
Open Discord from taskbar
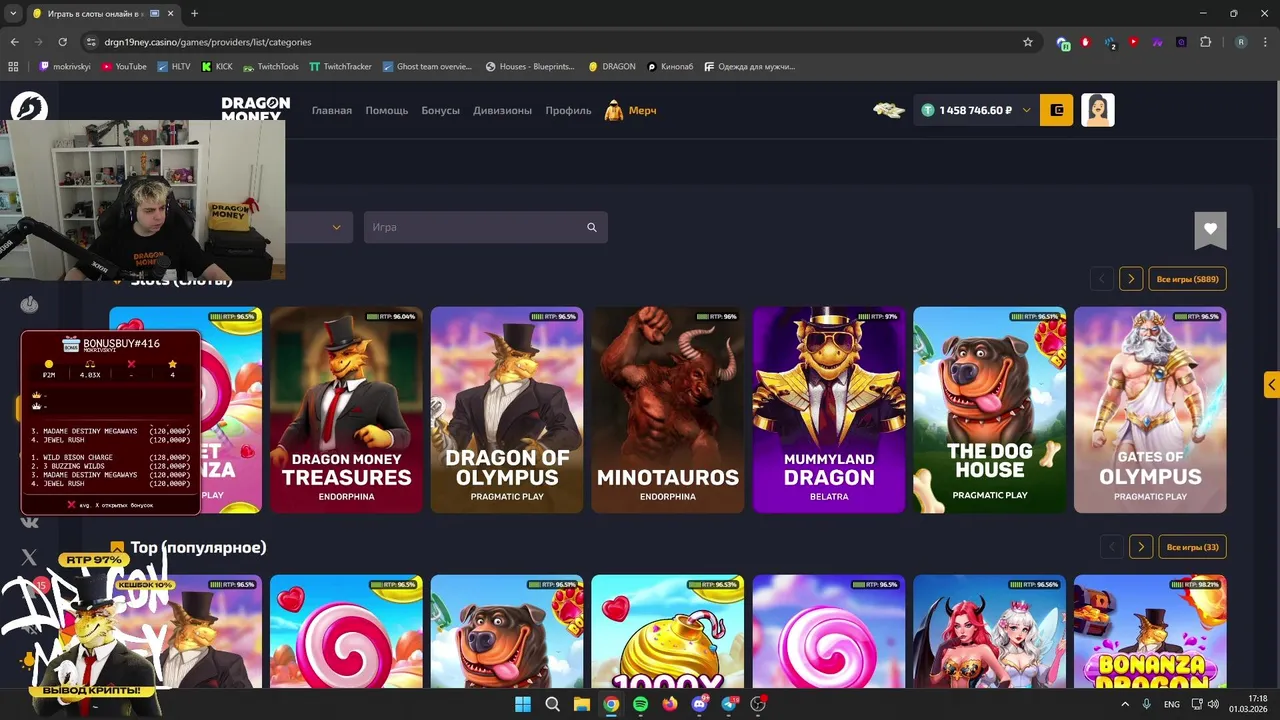[x=699, y=704]
